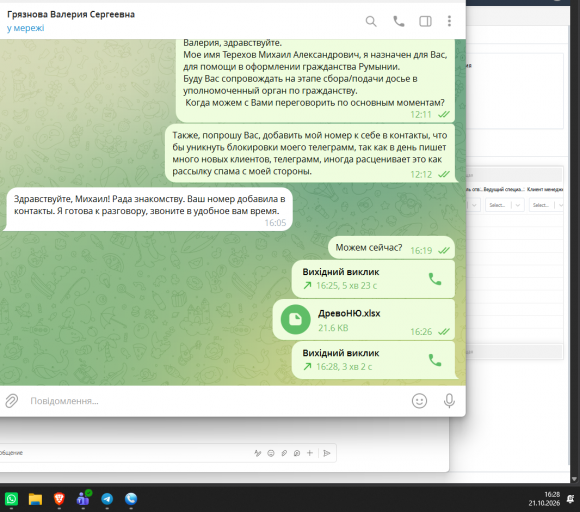The height and width of the screenshot is (512, 580).
Task: Click text formatting icon in background chat
Action: click(x=257, y=453)
